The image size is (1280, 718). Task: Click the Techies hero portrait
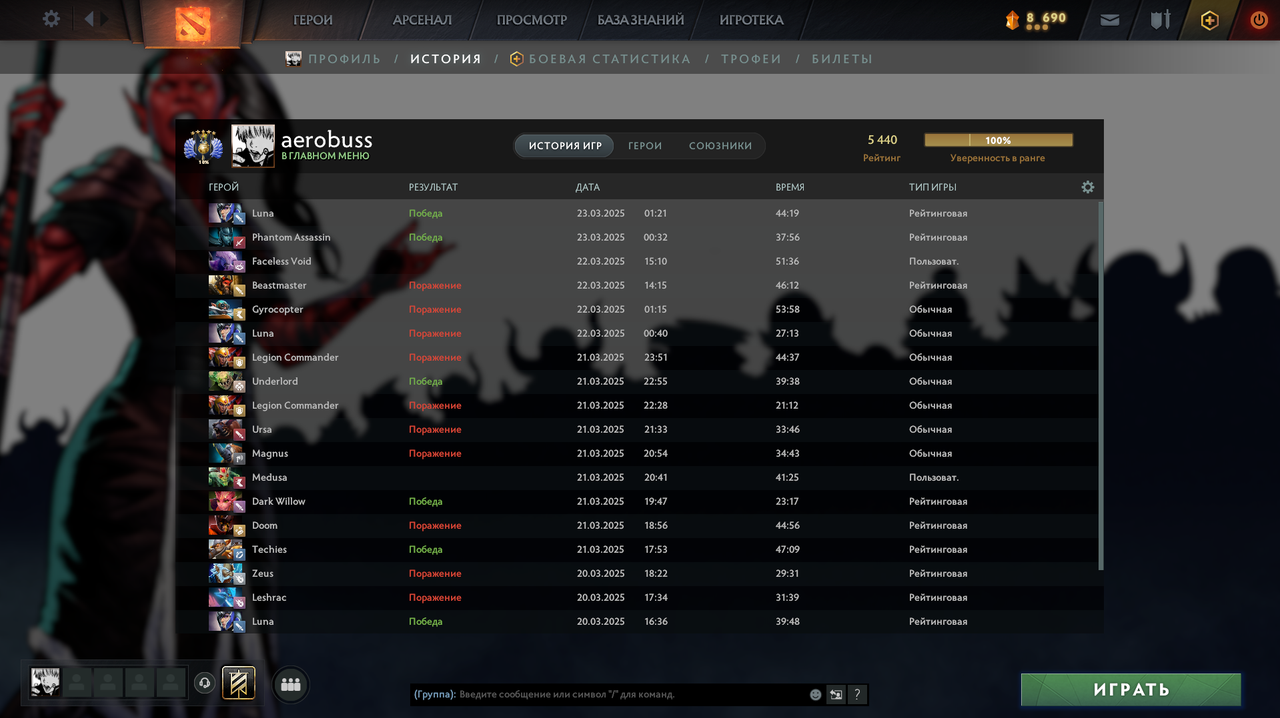coord(227,549)
